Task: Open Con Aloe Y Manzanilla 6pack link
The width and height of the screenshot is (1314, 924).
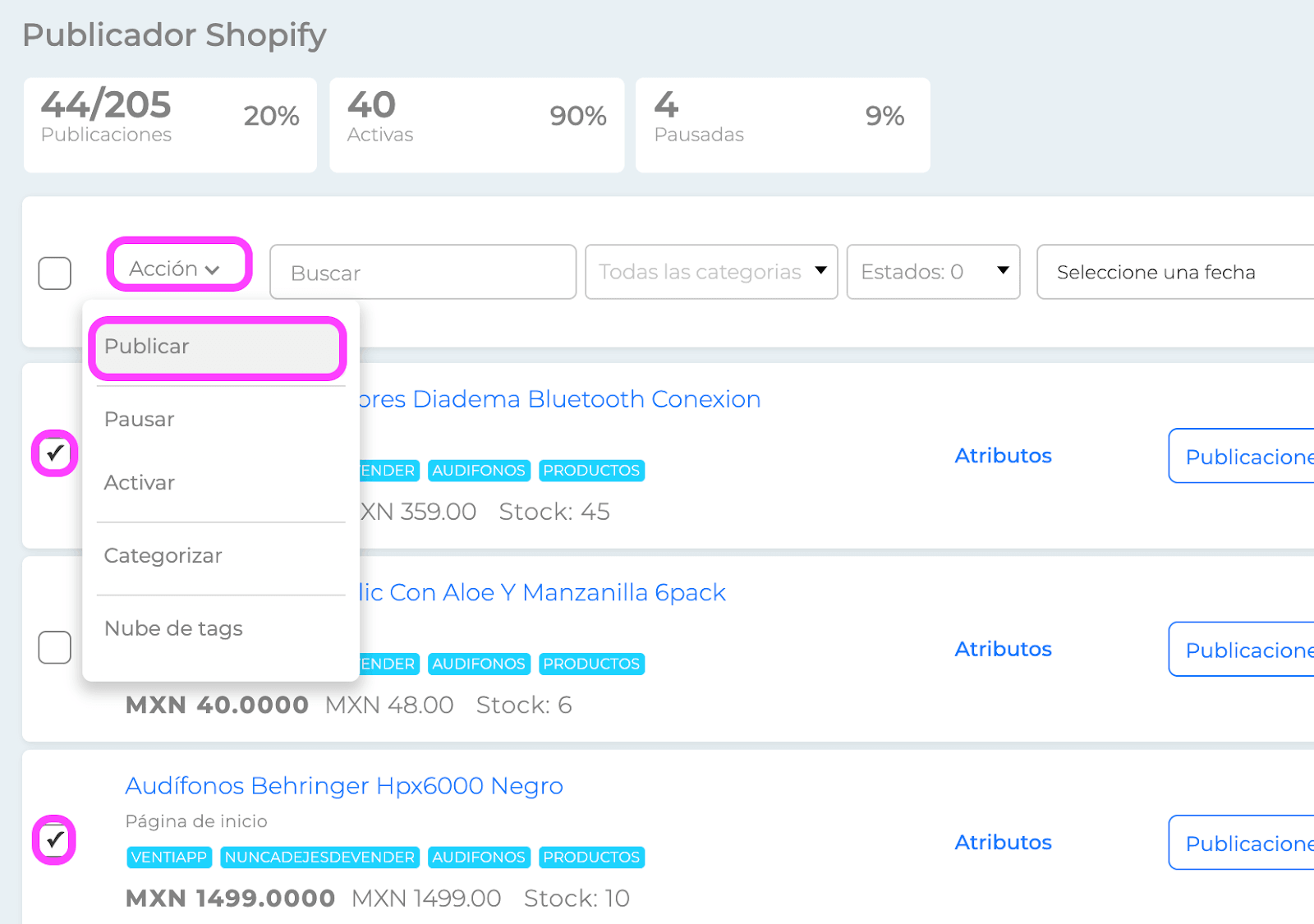Action: tap(543, 592)
